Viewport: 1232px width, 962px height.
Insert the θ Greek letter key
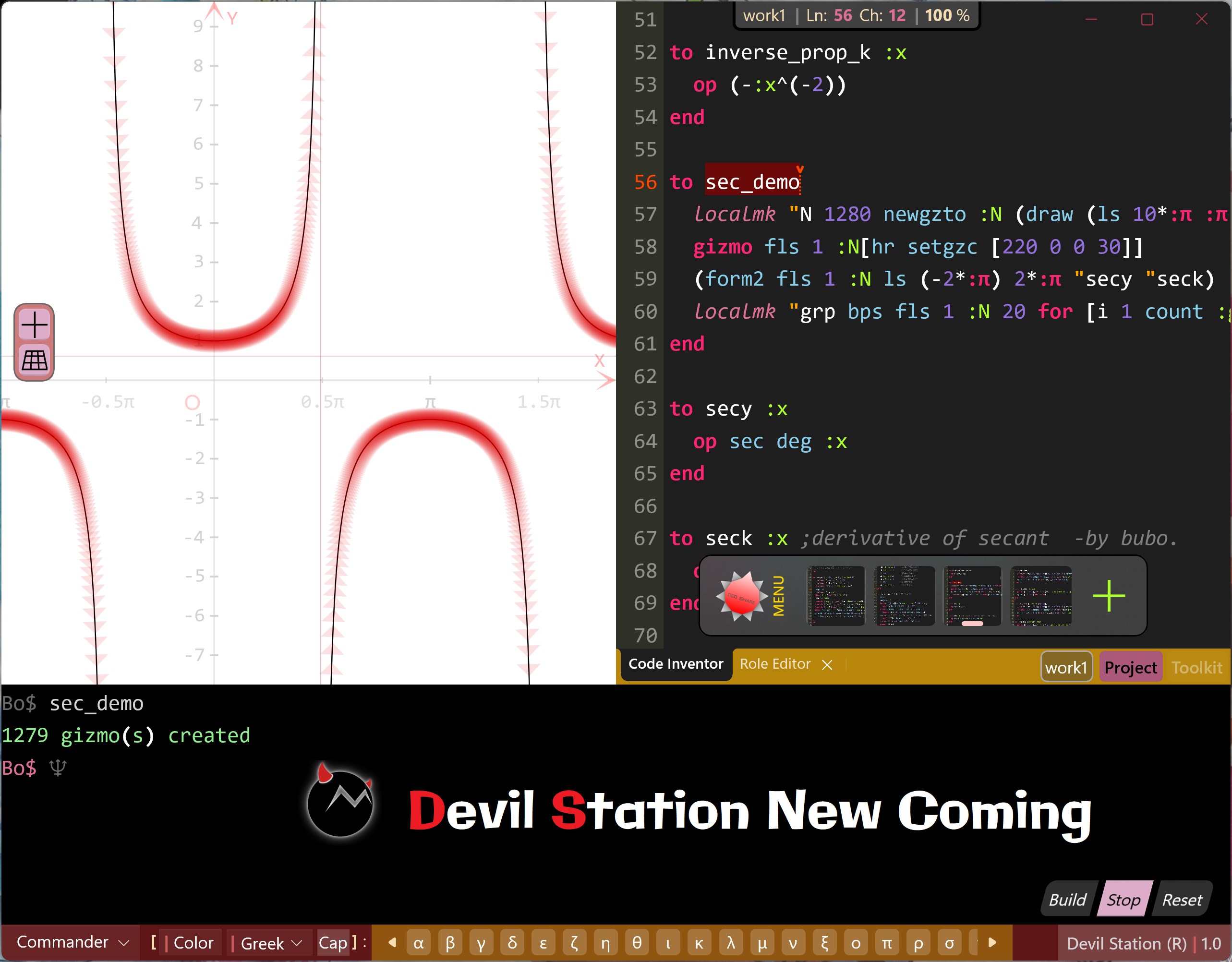pyautogui.click(x=637, y=943)
